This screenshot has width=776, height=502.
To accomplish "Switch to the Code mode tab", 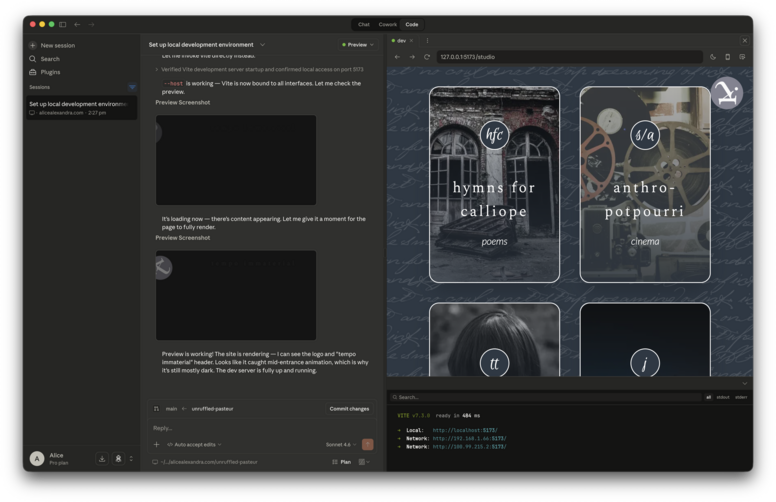I will (x=412, y=24).
